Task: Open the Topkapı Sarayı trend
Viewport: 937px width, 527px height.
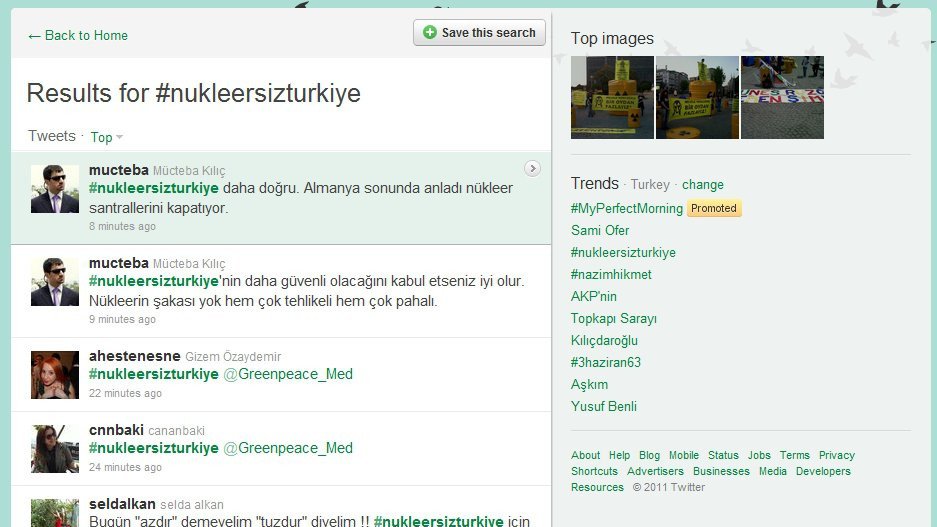Action: [614, 318]
